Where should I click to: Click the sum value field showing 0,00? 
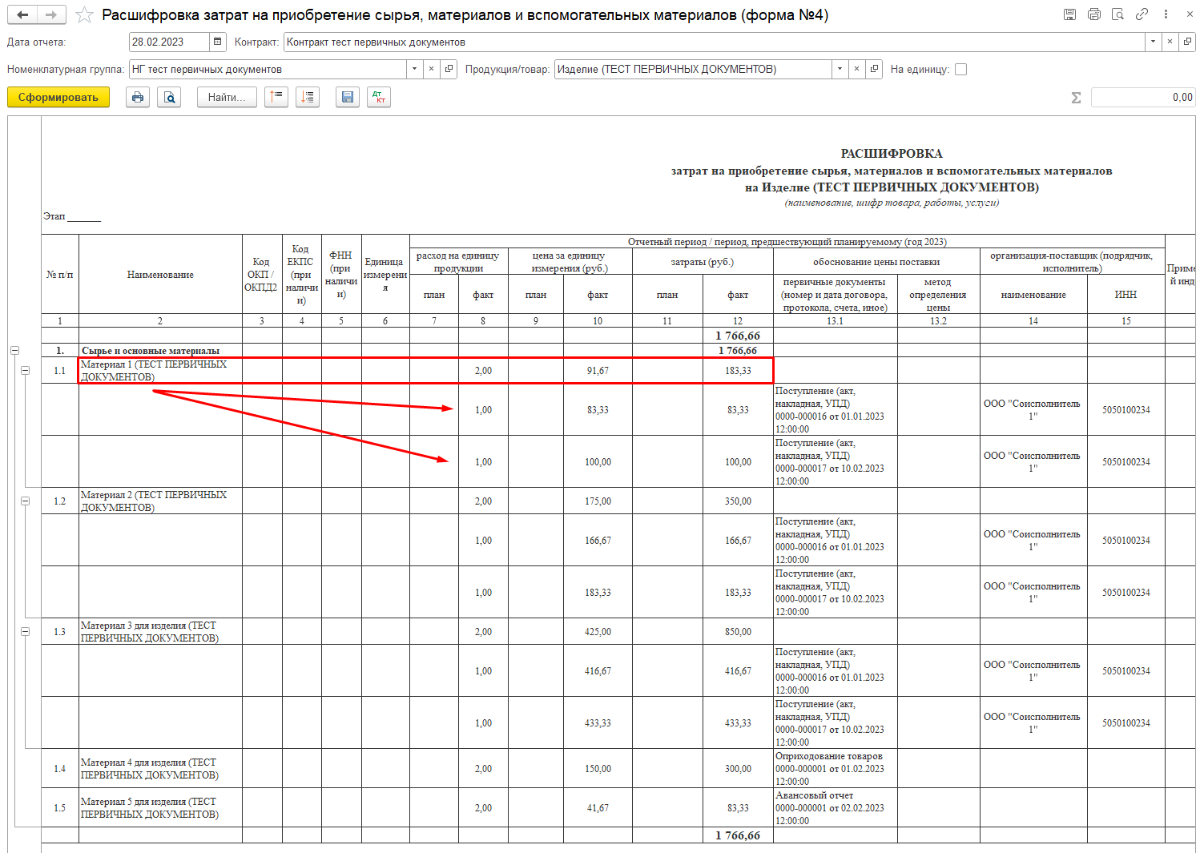(1143, 97)
